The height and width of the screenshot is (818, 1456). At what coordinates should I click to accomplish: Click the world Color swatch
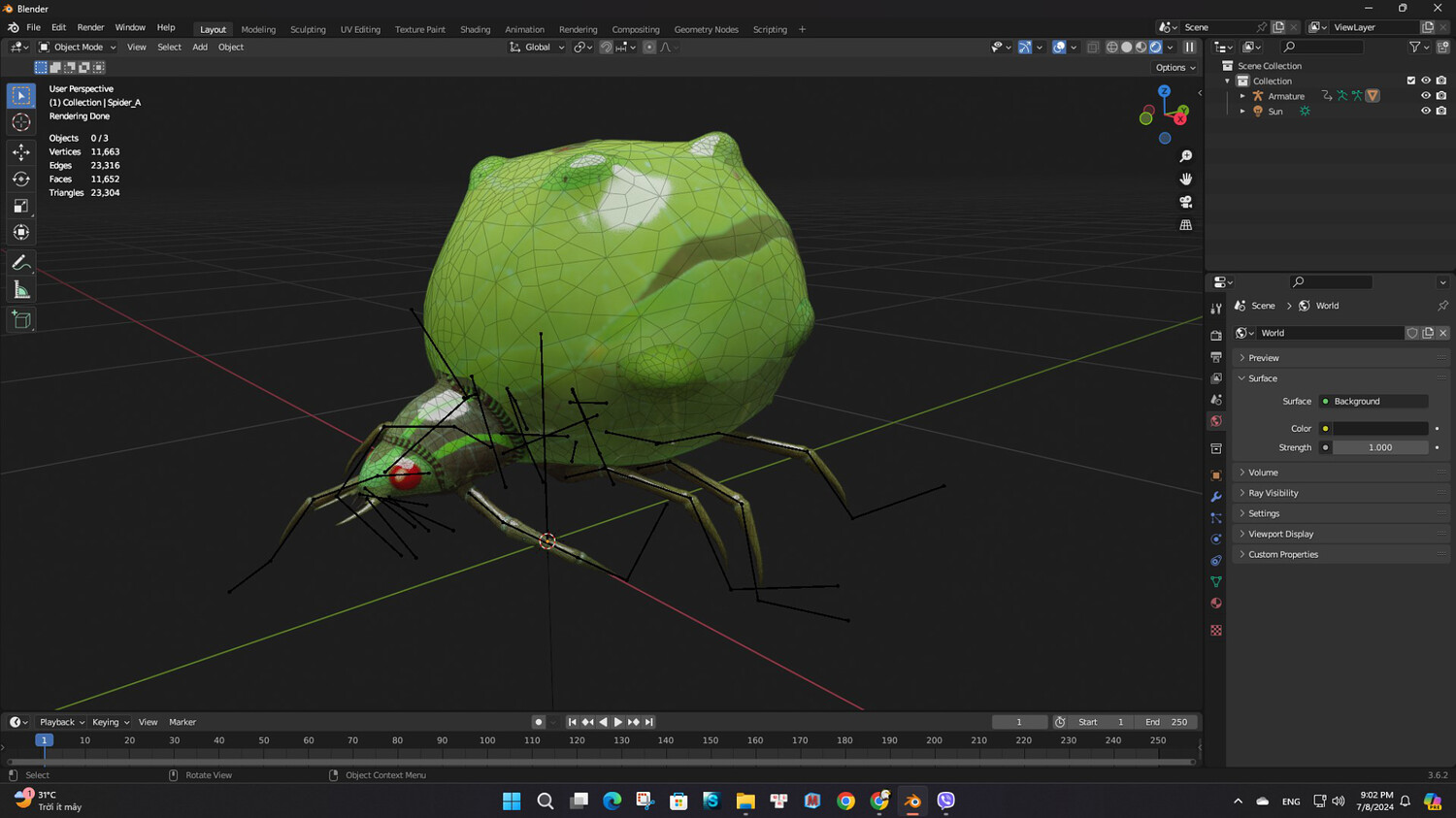click(x=1379, y=428)
